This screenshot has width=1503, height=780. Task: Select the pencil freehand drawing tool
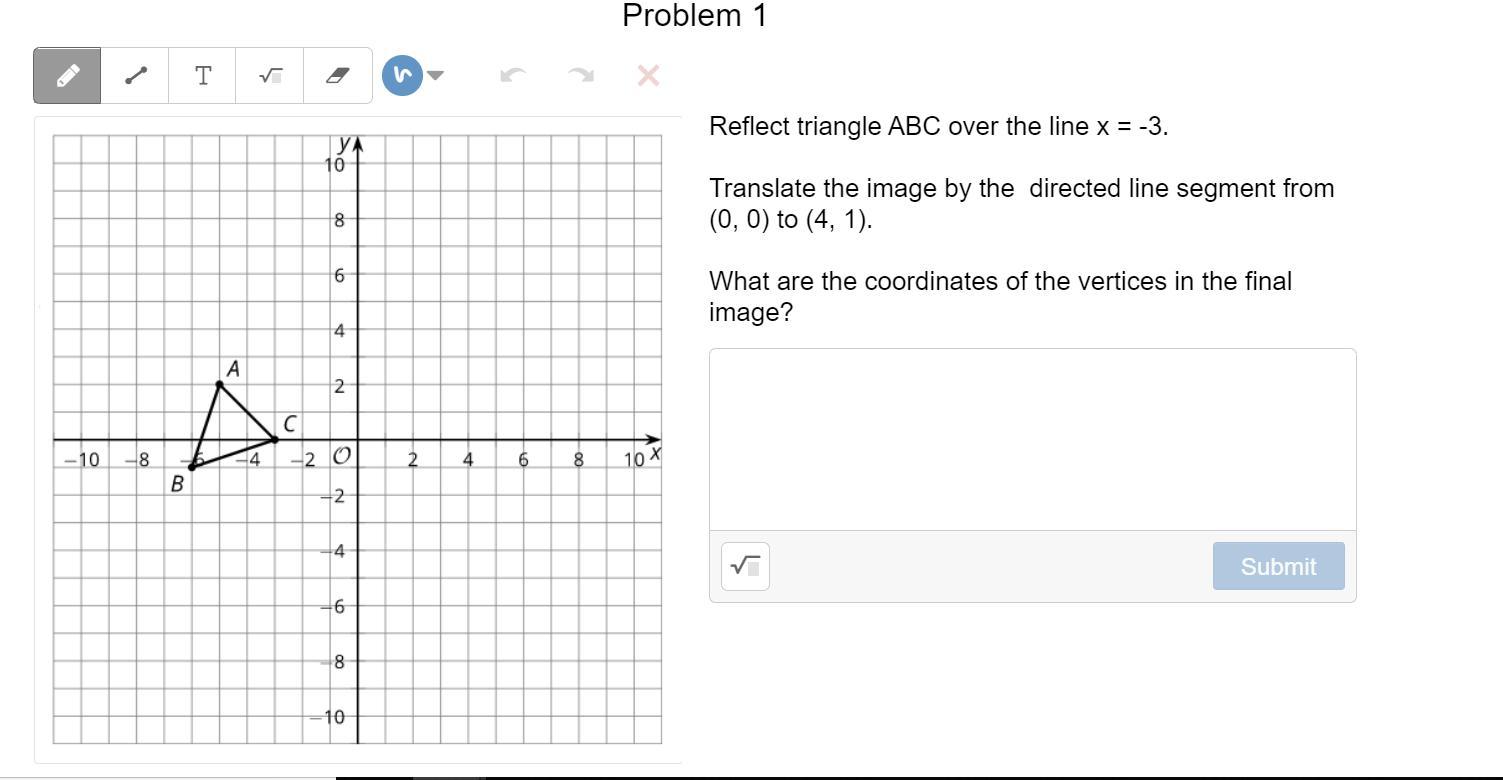click(x=67, y=75)
